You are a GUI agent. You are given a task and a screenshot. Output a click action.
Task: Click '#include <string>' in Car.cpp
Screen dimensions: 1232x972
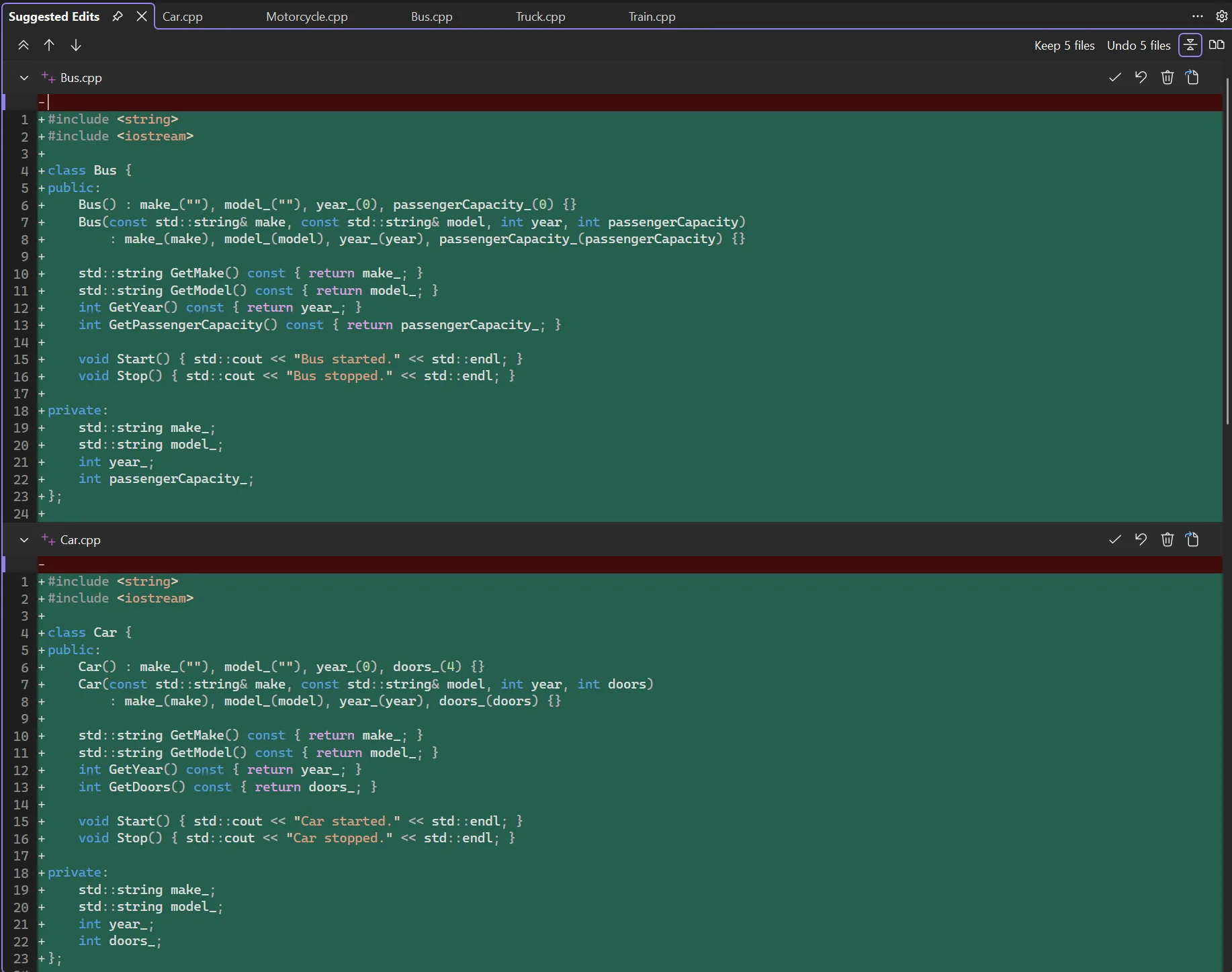[x=113, y=582]
